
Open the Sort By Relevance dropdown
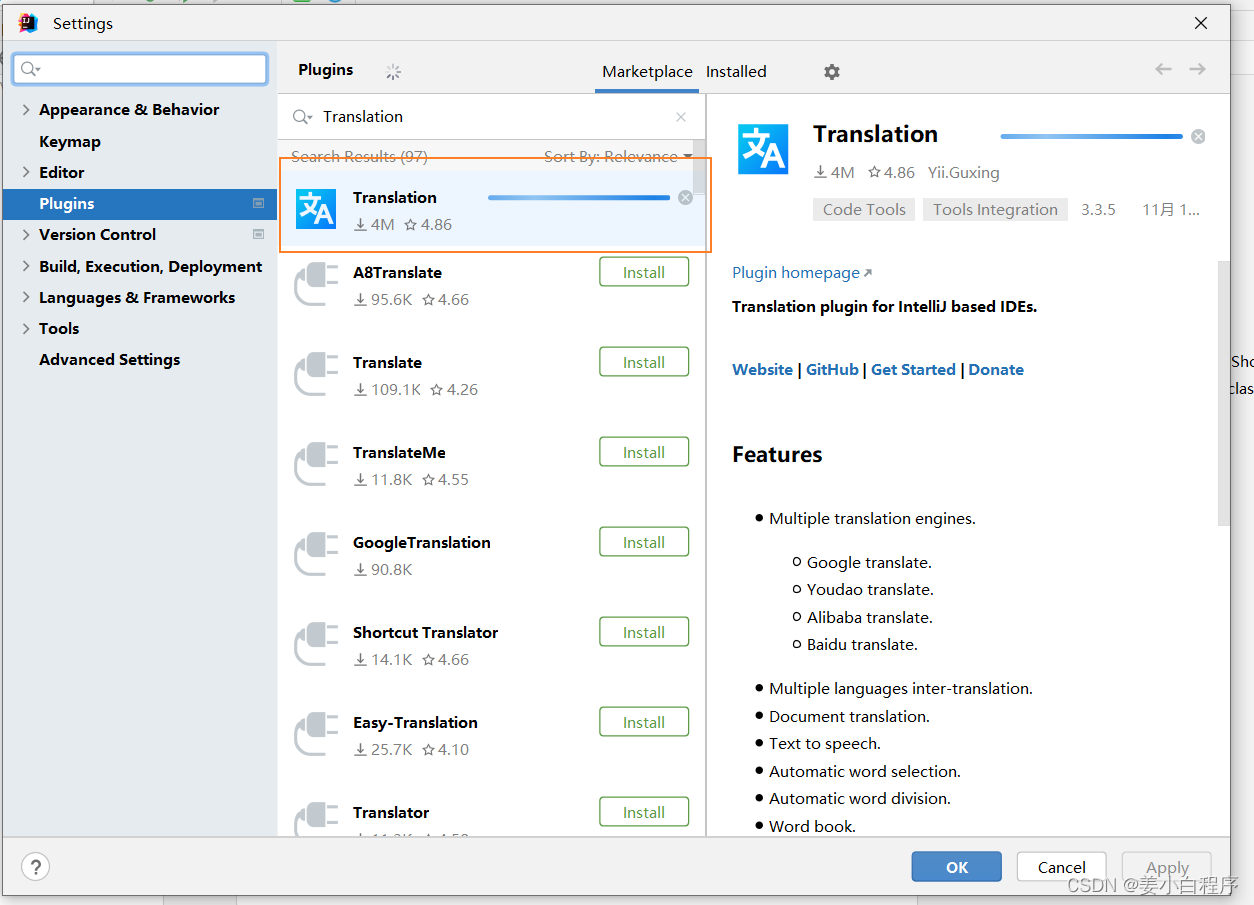[617, 157]
